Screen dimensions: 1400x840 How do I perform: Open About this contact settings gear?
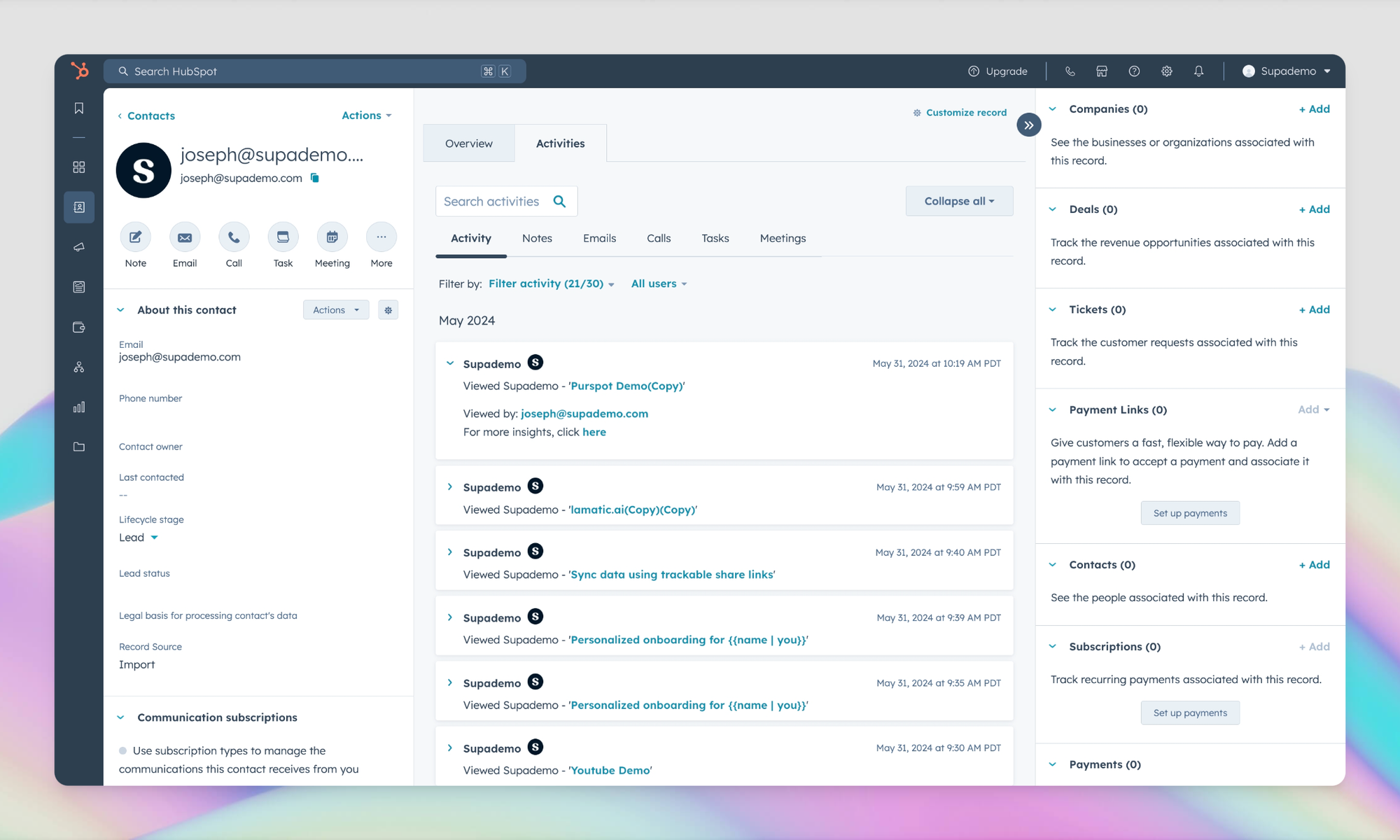(x=388, y=310)
